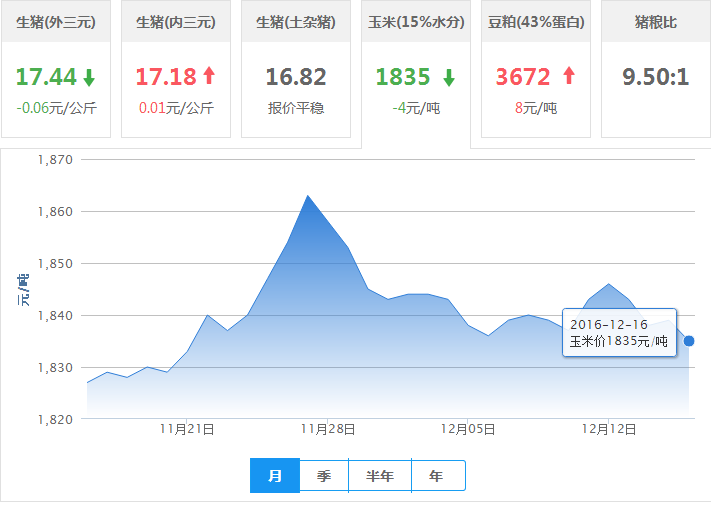711x507 pixels.
Task: Click the red up arrow beside 17.18
Action: 209,75
